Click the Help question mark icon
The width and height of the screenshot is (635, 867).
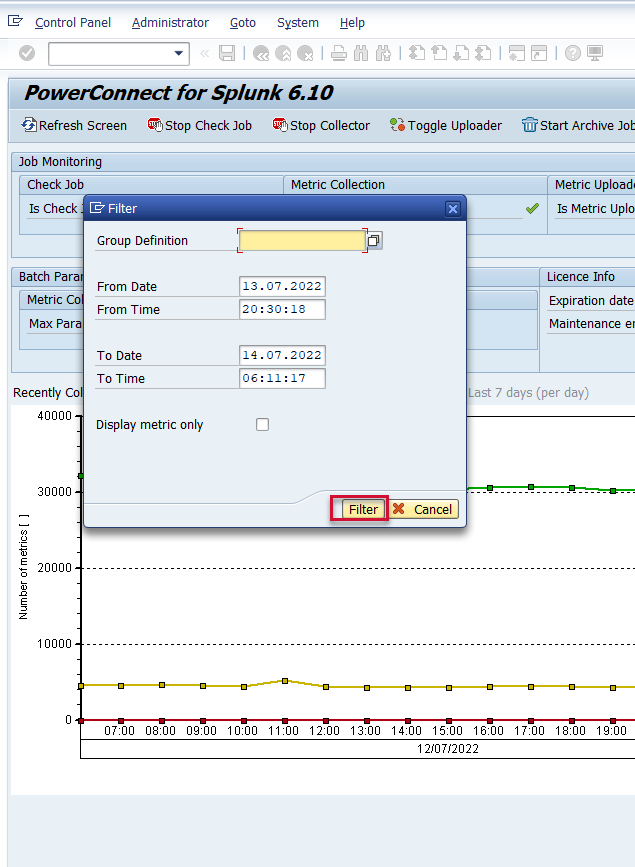point(573,54)
